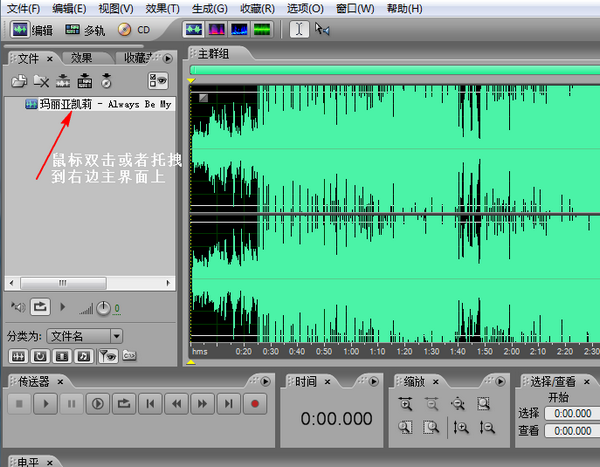Image resolution: width=600 pixels, height=467 pixels.
Task: Click the transport Stop button
Action: 19,404
